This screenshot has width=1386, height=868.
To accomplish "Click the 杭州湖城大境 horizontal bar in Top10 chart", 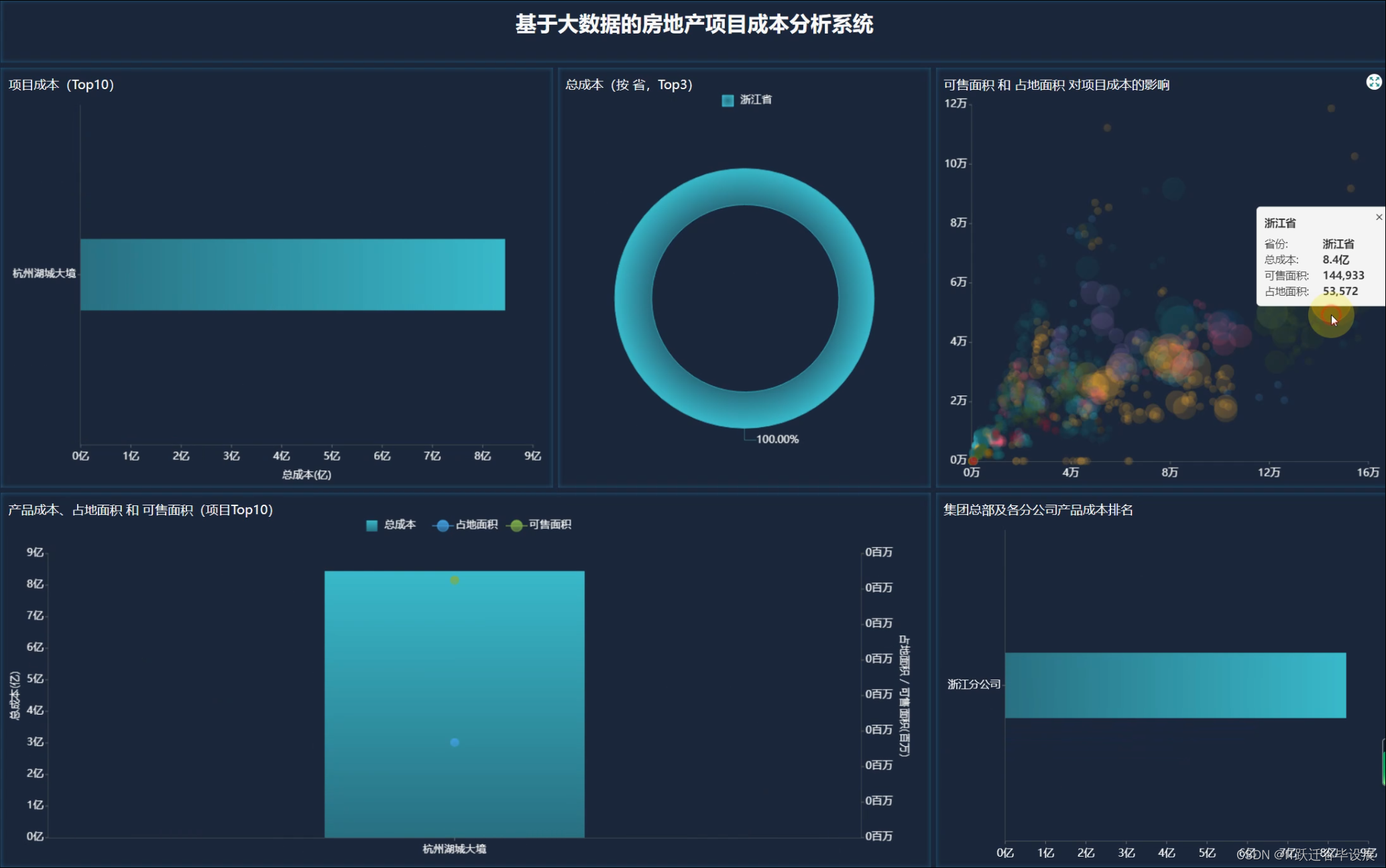I will 292,274.
